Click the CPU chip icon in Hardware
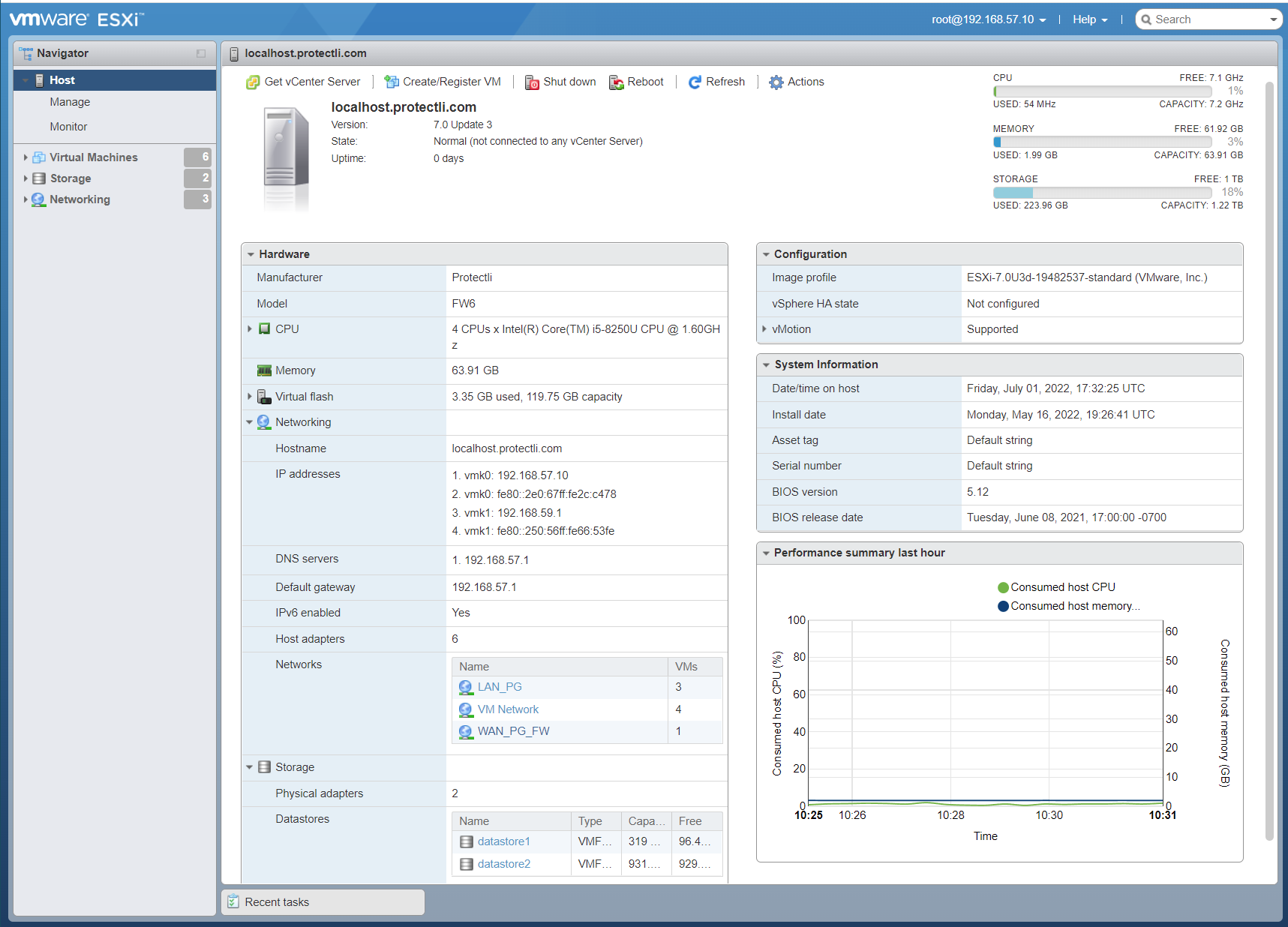 (x=265, y=328)
